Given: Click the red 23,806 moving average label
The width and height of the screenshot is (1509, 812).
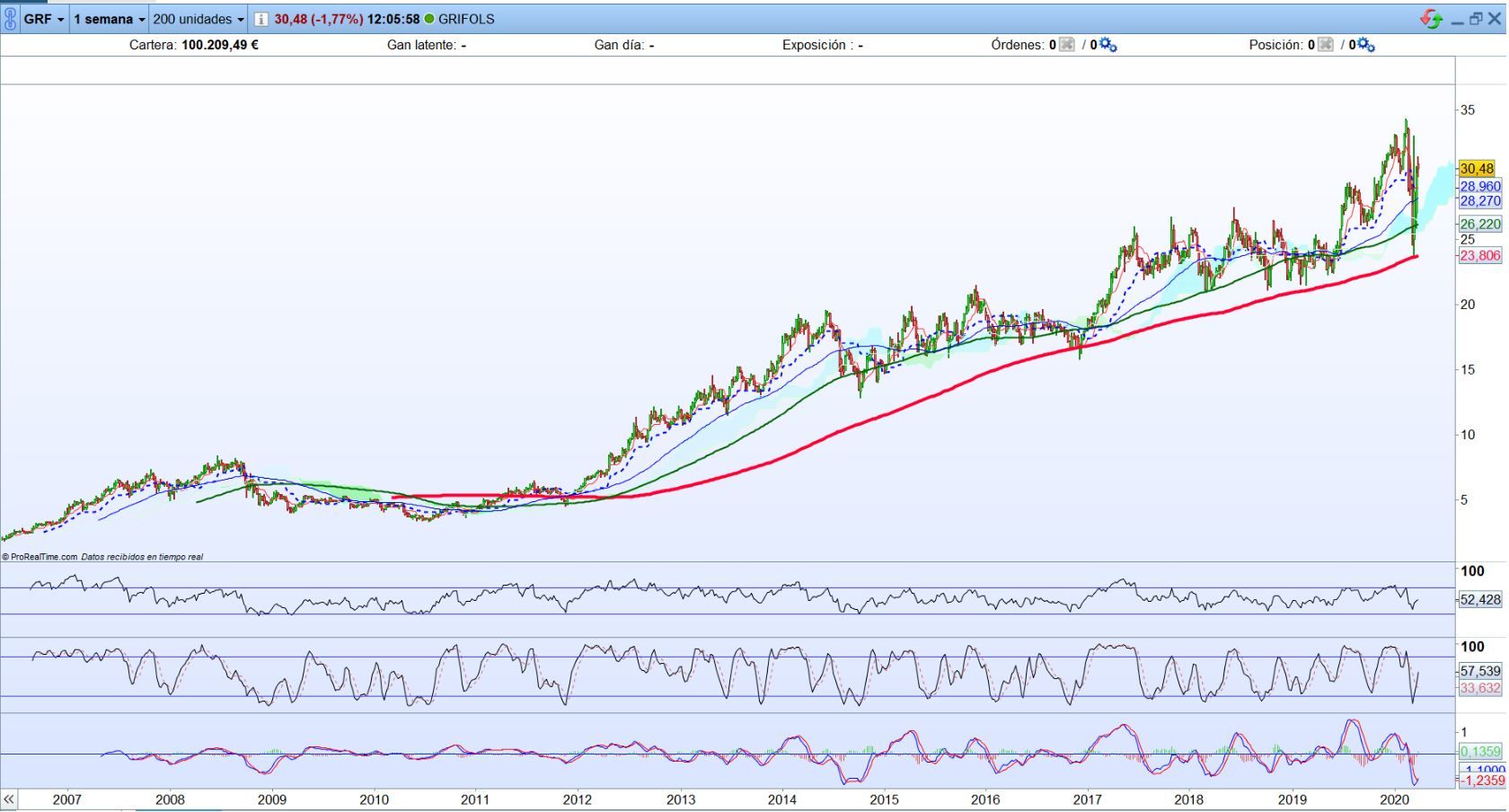Looking at the screenshot, I should click(1480, 256).
